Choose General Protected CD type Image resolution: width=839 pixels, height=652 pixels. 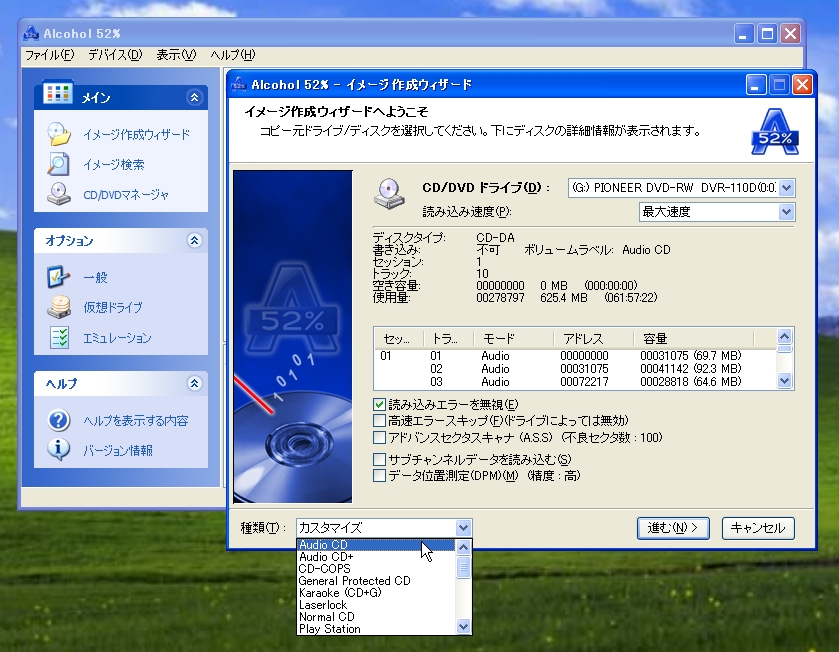376,581
